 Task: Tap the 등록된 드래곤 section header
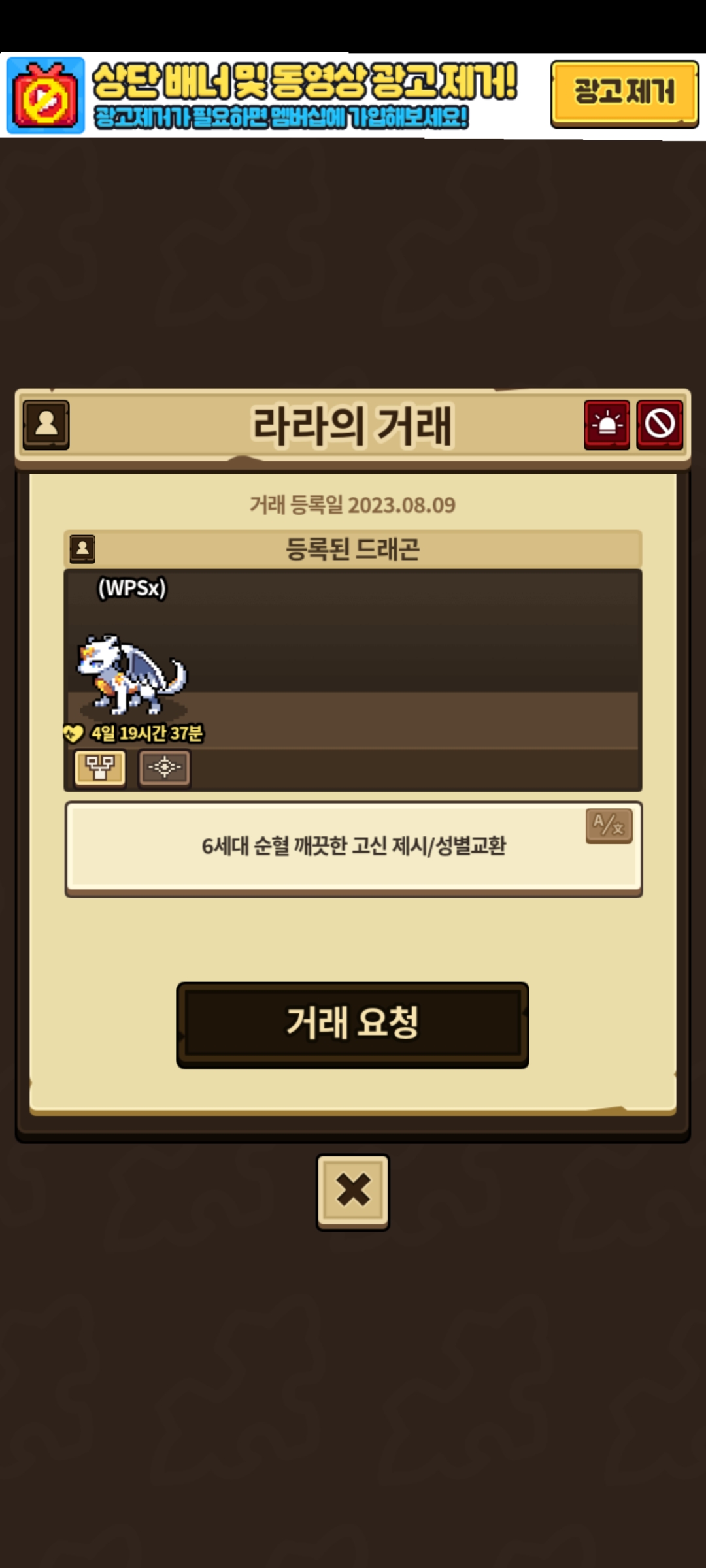tap(353, 549)
